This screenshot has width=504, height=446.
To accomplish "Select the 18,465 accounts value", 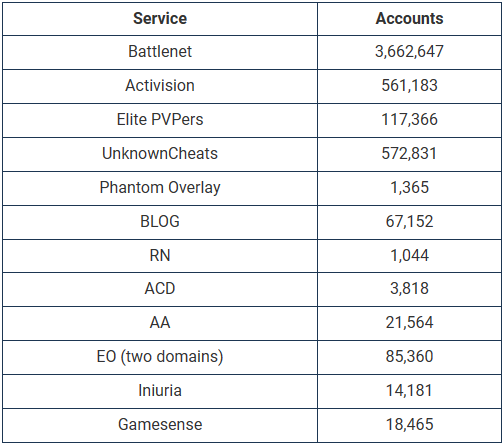I will tap(409, 424).
